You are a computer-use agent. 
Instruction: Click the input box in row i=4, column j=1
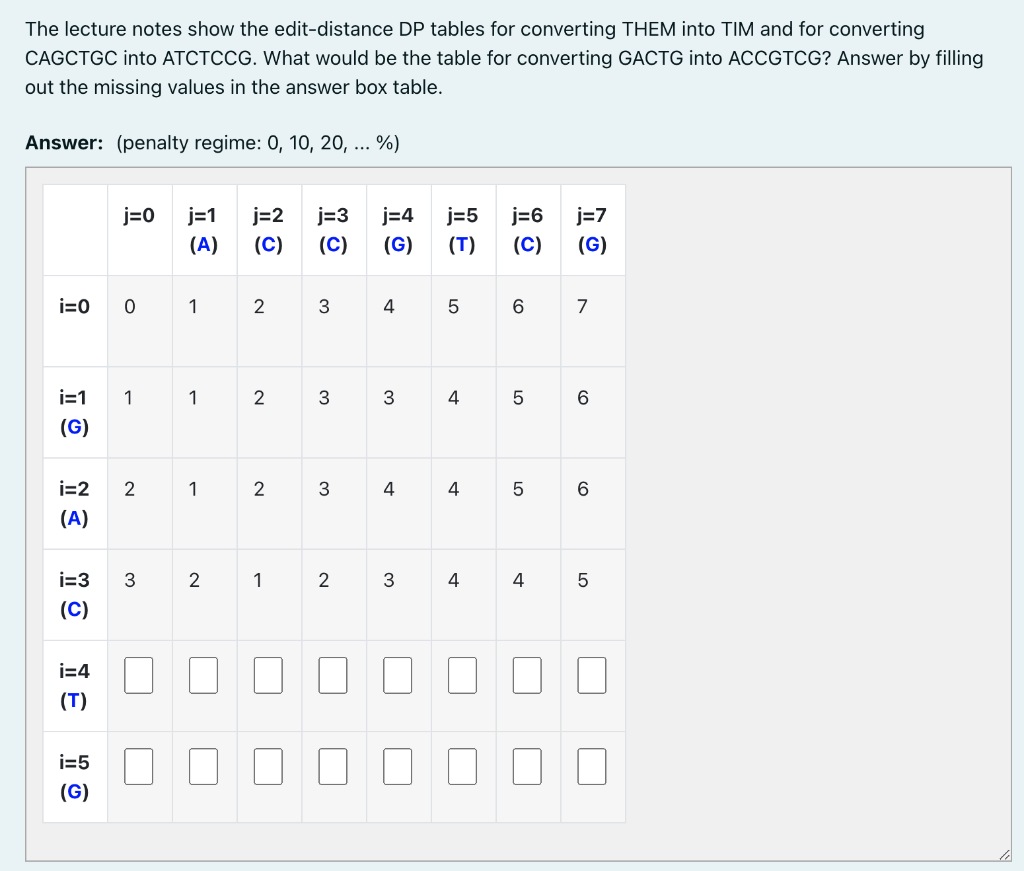click(203, 675)
